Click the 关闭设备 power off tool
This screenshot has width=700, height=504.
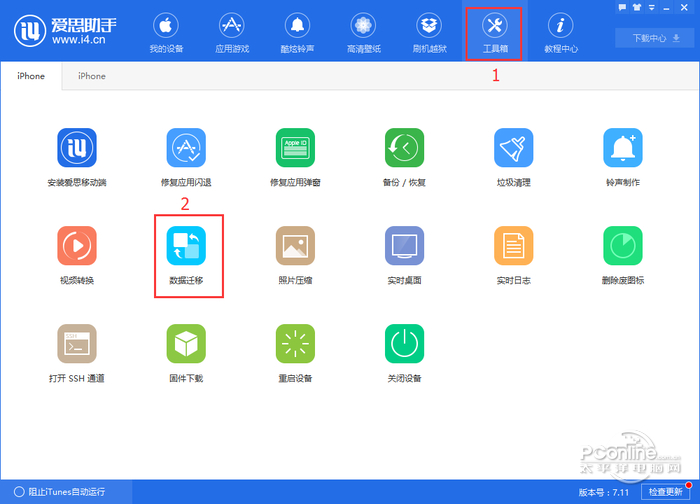(x=404, y=354)
